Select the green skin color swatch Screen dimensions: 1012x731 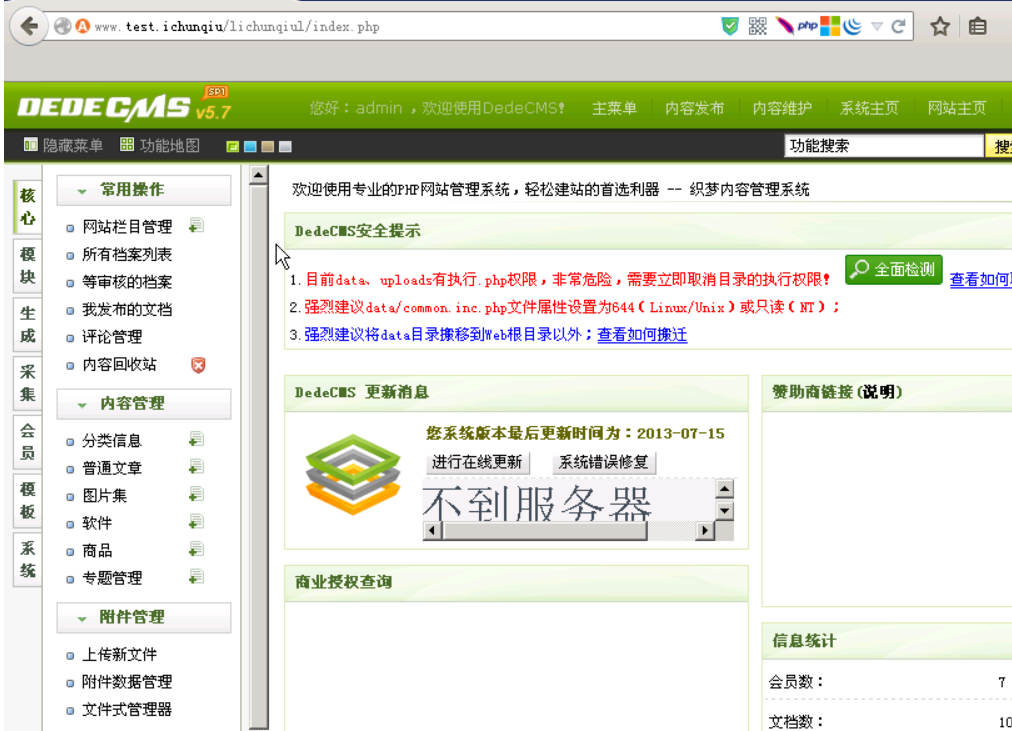pyautogui.click(x=233, y=147)
